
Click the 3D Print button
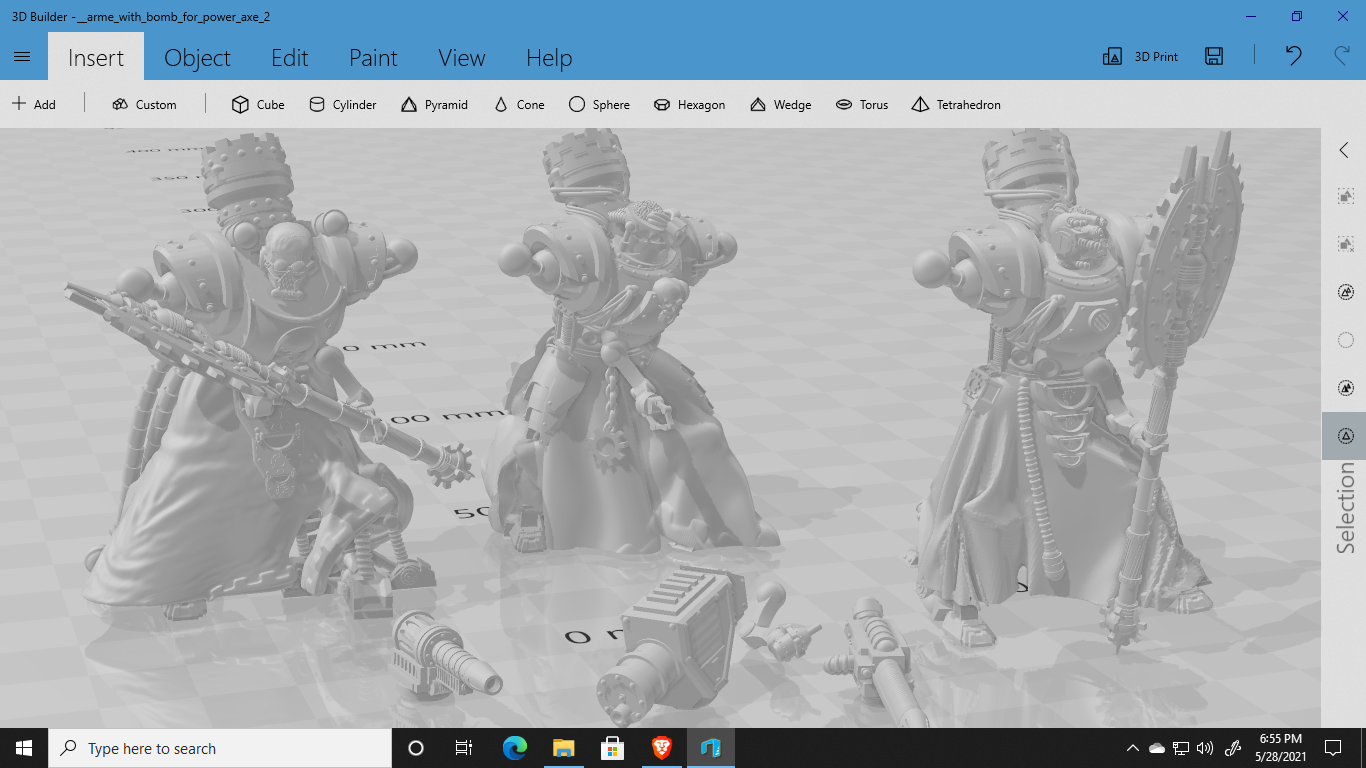pos(1140,57)
